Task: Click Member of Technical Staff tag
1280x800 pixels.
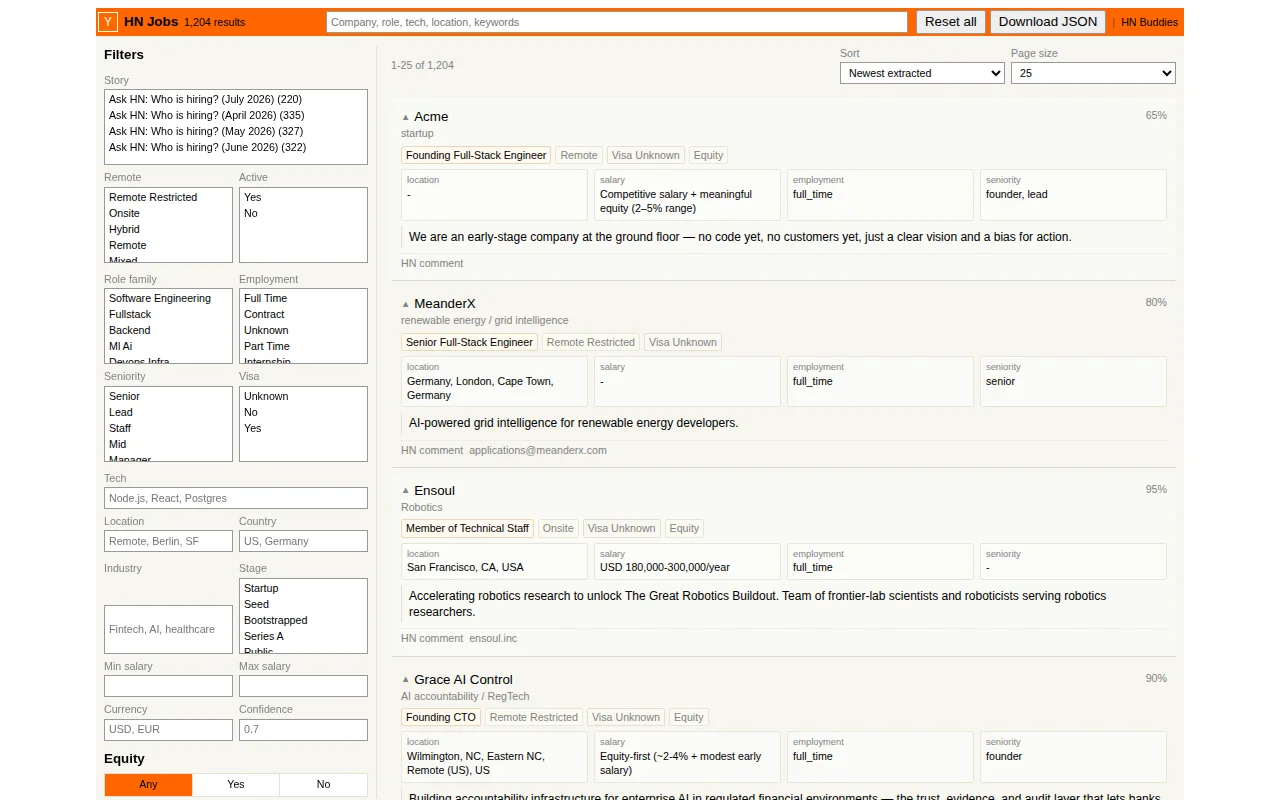Action: tap(467, 528)
